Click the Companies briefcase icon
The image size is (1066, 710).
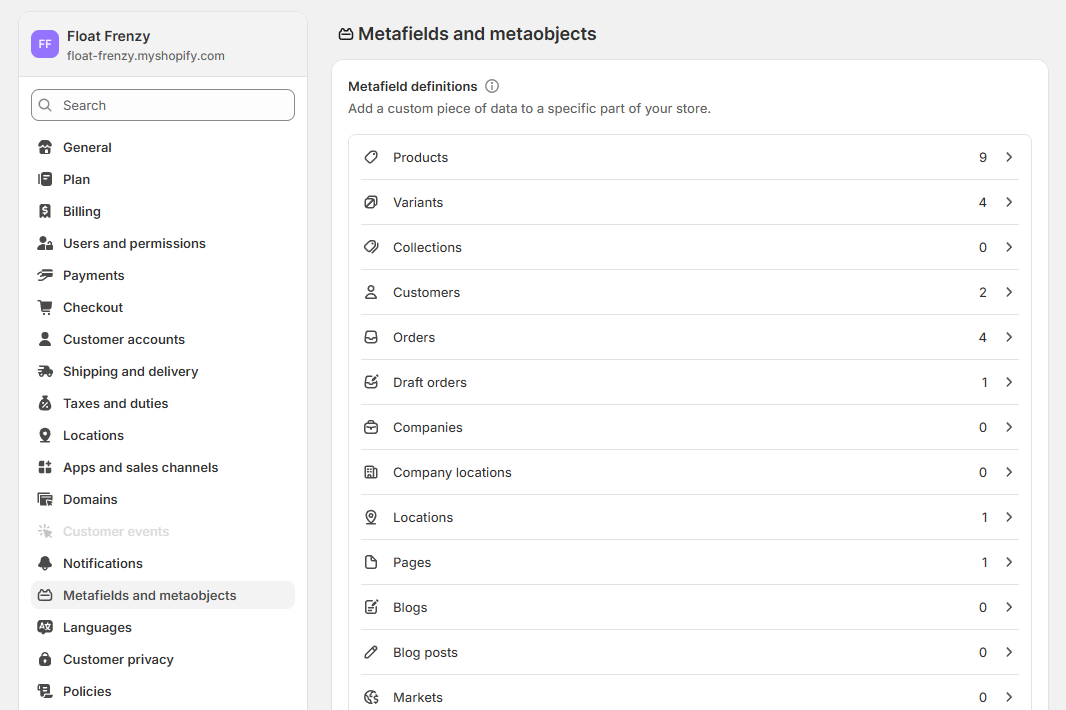tap(371, 427)
